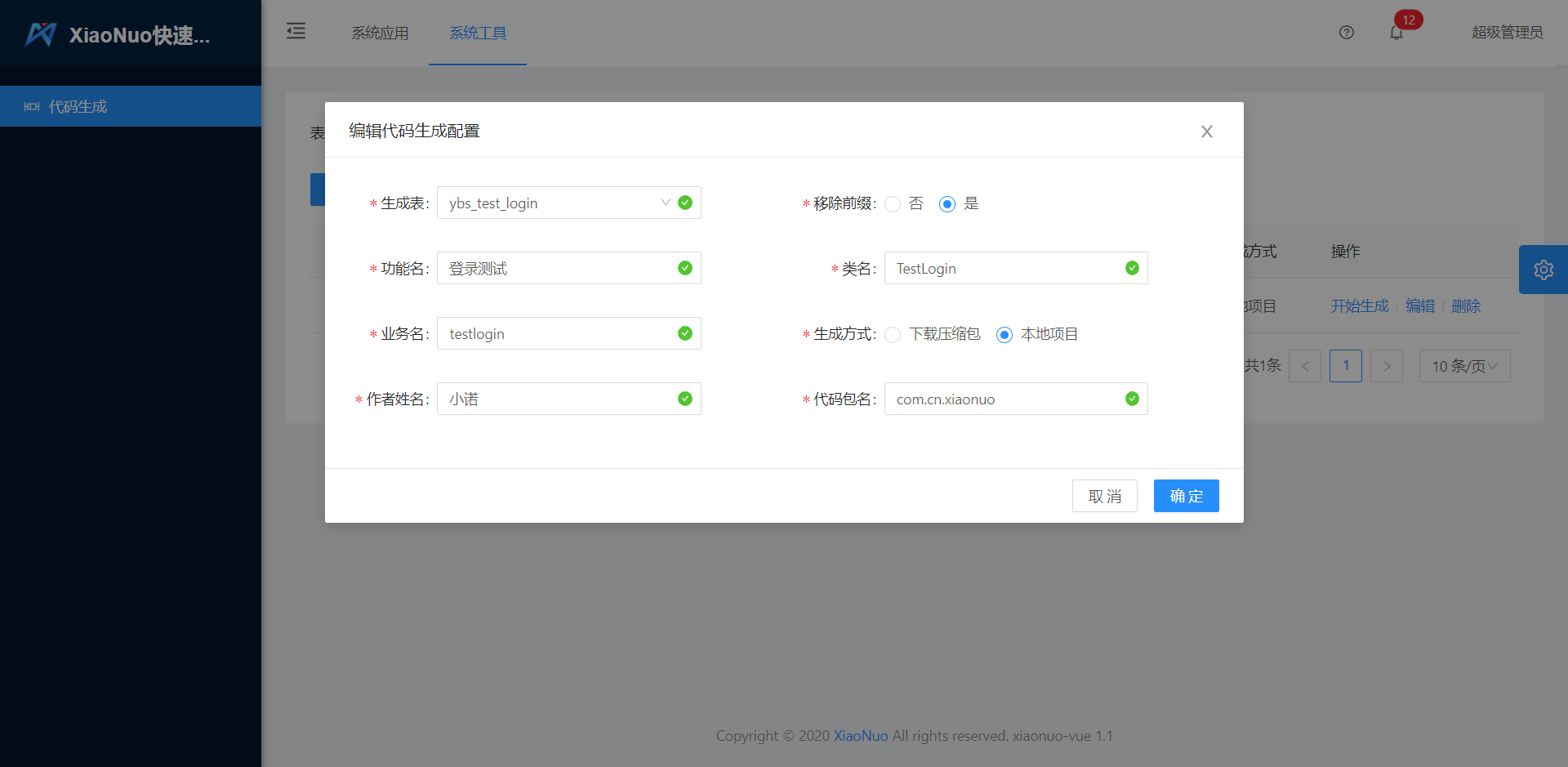Click the 编辑代码生成配置 dialog title
Image resolution: width=1568 pixels, height=767 pixels.
(414, 131)
